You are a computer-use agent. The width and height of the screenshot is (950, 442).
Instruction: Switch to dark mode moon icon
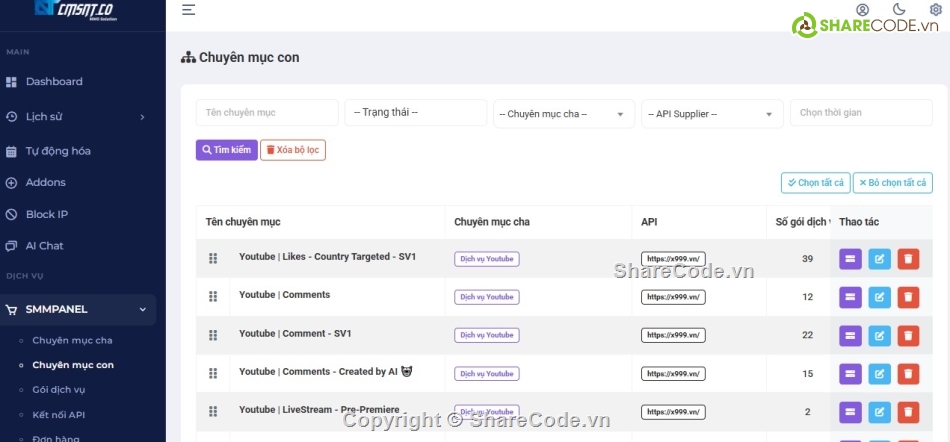pos(899,9)
